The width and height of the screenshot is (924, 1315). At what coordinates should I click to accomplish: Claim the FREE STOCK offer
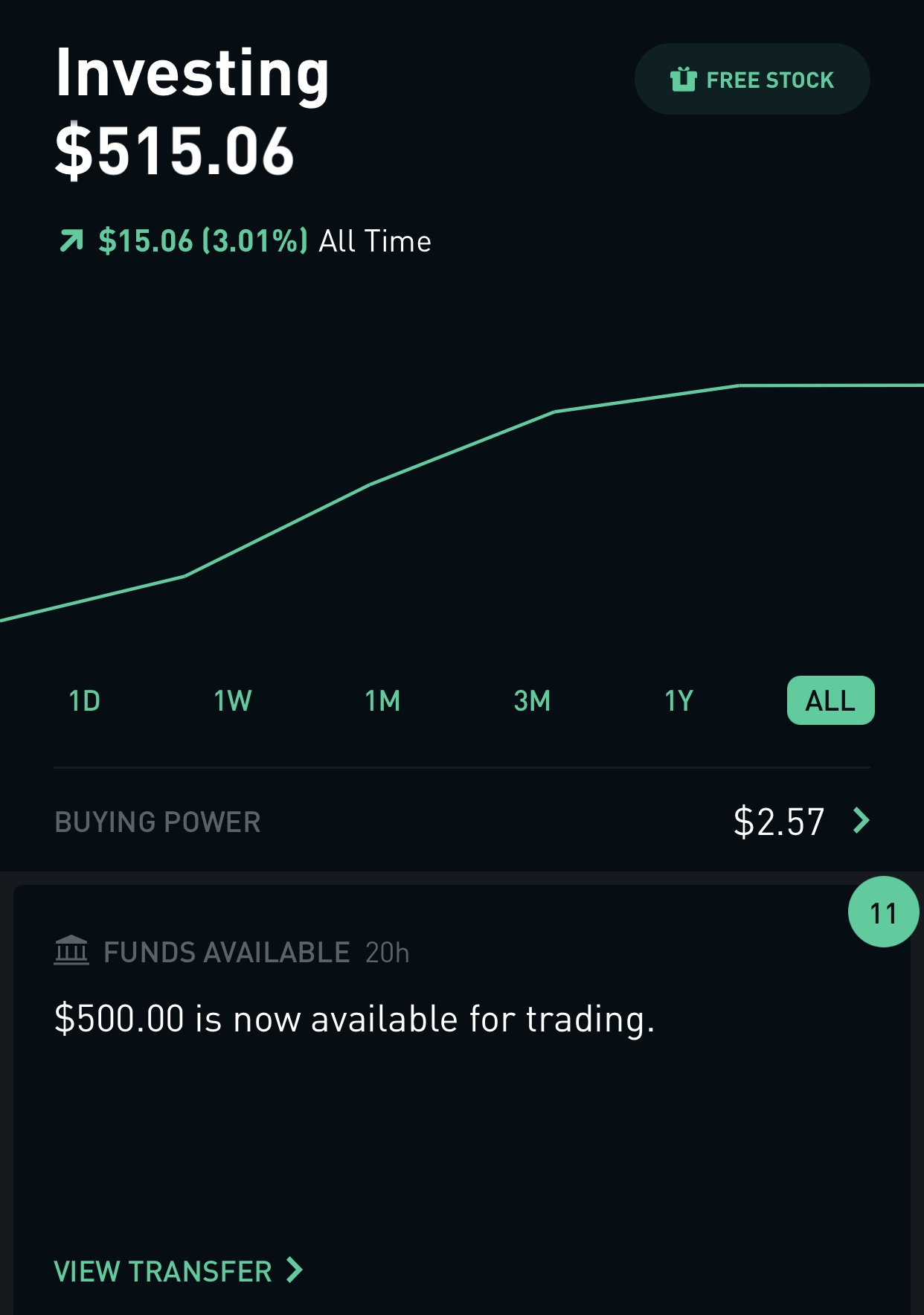tap(769, 80)
